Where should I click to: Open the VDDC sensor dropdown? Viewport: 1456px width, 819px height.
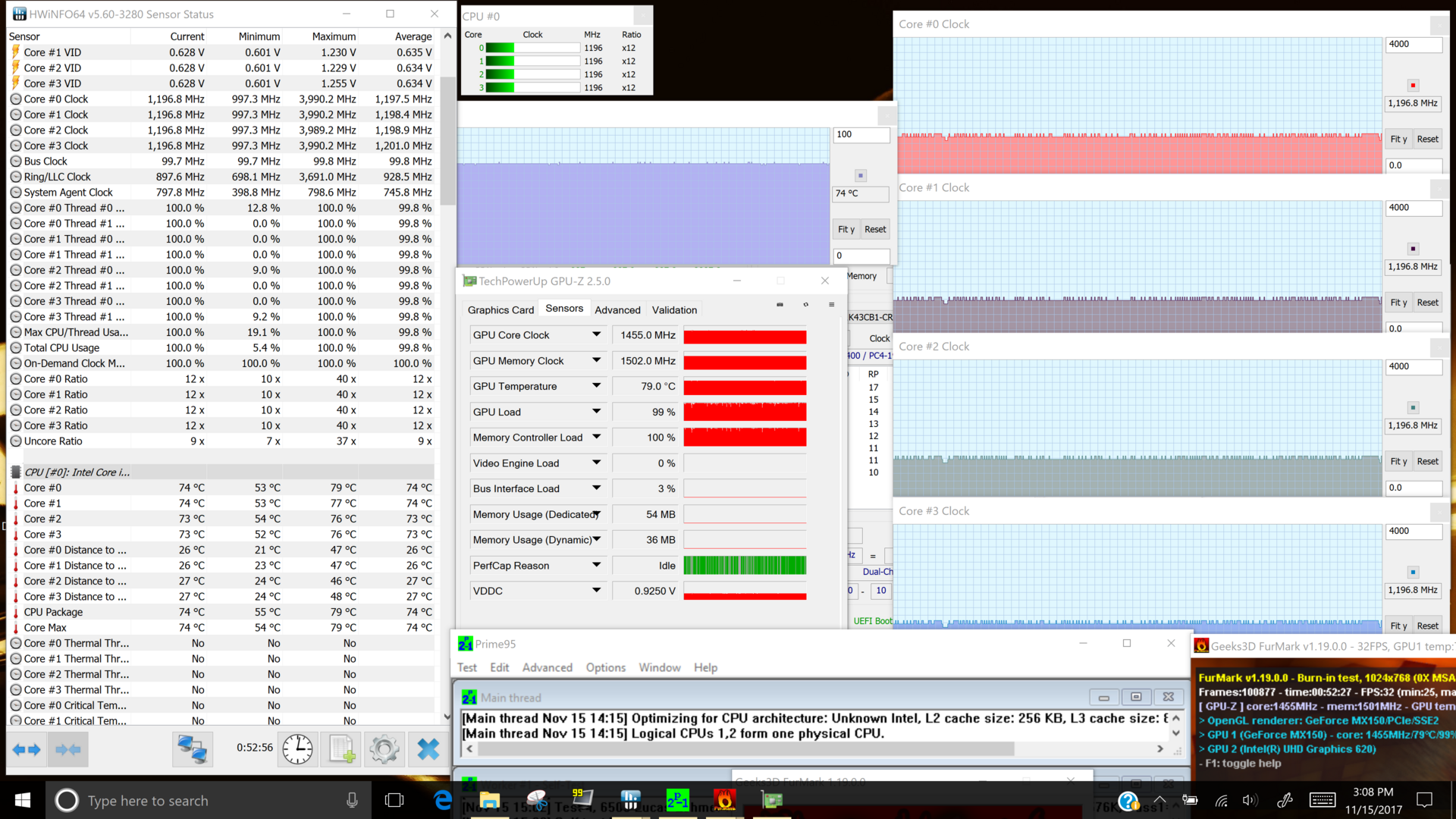tap(597, 591)
